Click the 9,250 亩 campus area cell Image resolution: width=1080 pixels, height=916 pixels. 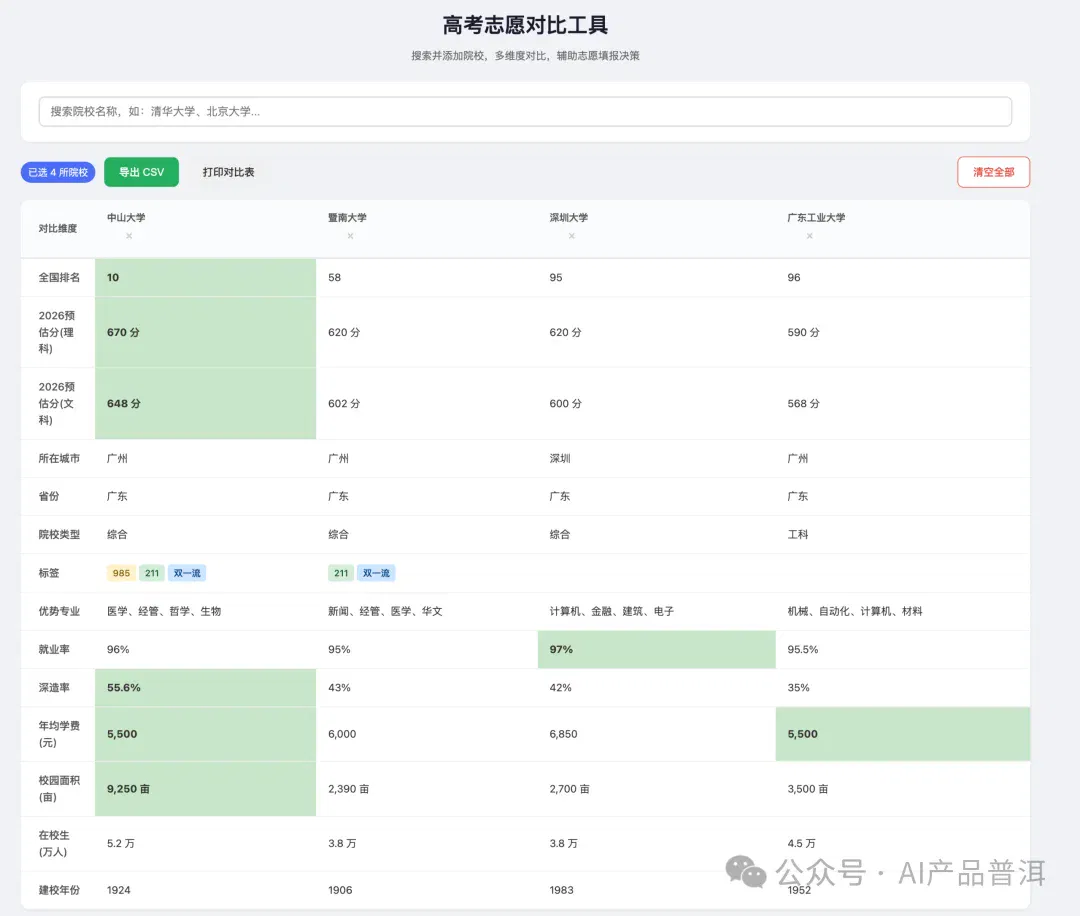205,789
